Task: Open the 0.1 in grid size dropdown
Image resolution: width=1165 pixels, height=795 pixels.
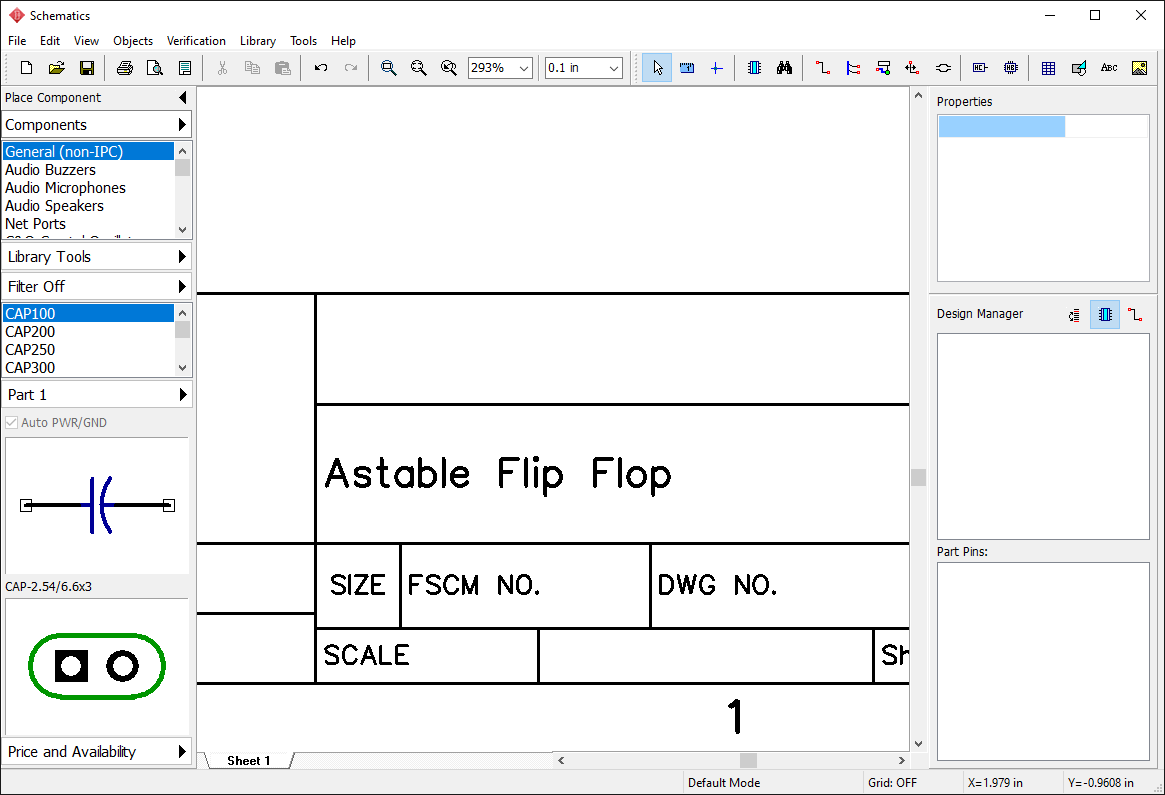Action: point(614,68)
